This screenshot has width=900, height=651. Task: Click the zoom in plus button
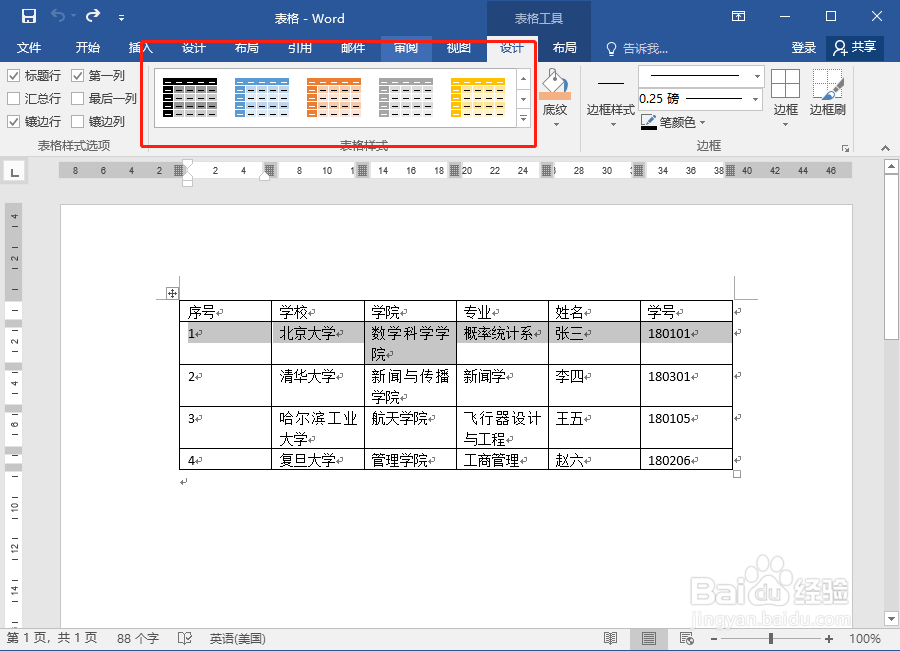[829, 639]
